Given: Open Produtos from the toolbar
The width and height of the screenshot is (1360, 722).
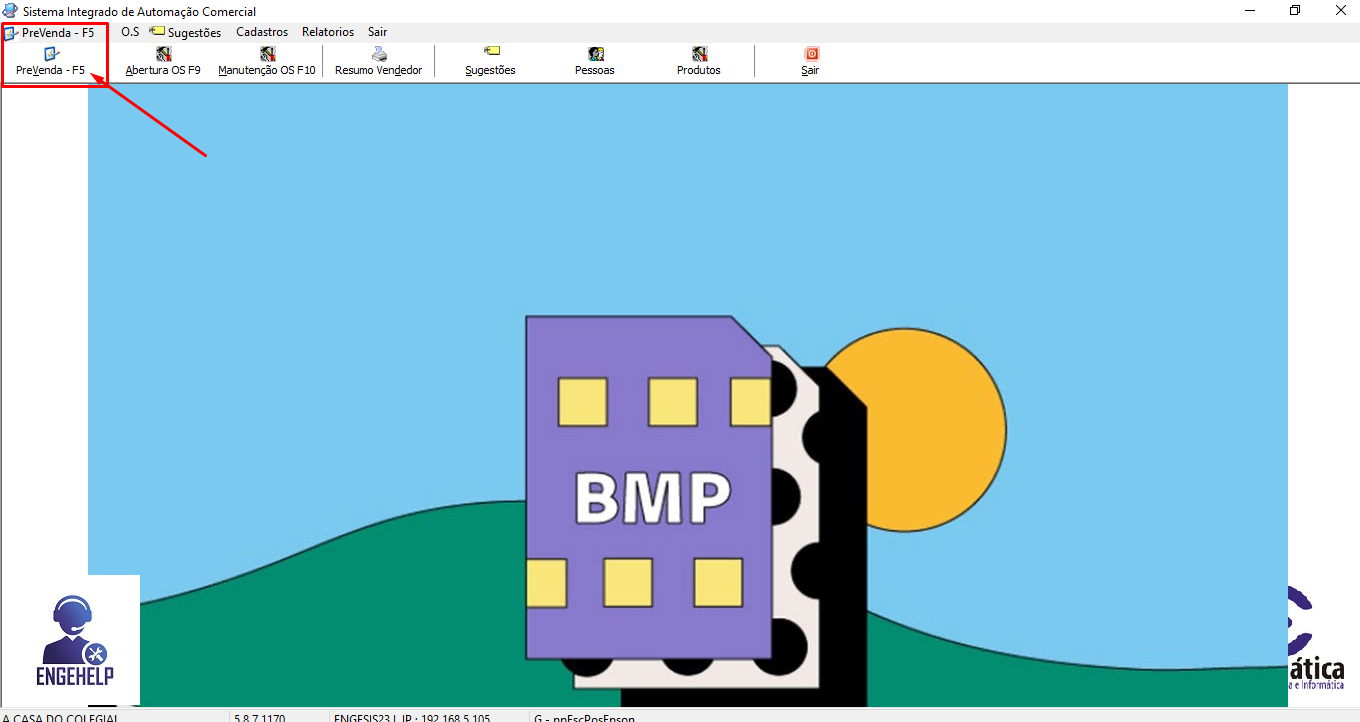Looking at the screenshot, I should pos(699,62).
